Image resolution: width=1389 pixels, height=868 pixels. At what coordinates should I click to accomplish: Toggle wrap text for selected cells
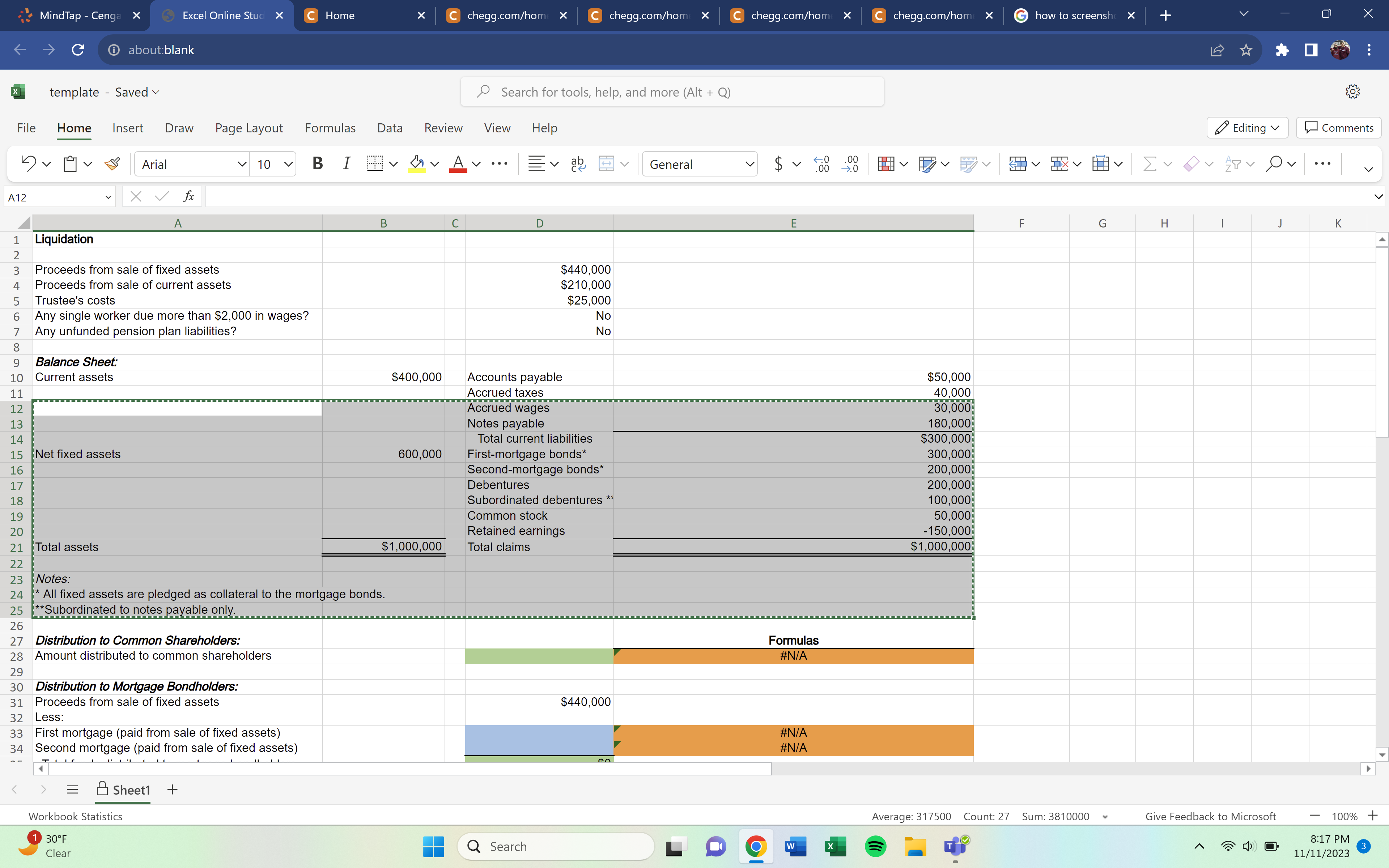pyautogui.click(x=577, y=163)
